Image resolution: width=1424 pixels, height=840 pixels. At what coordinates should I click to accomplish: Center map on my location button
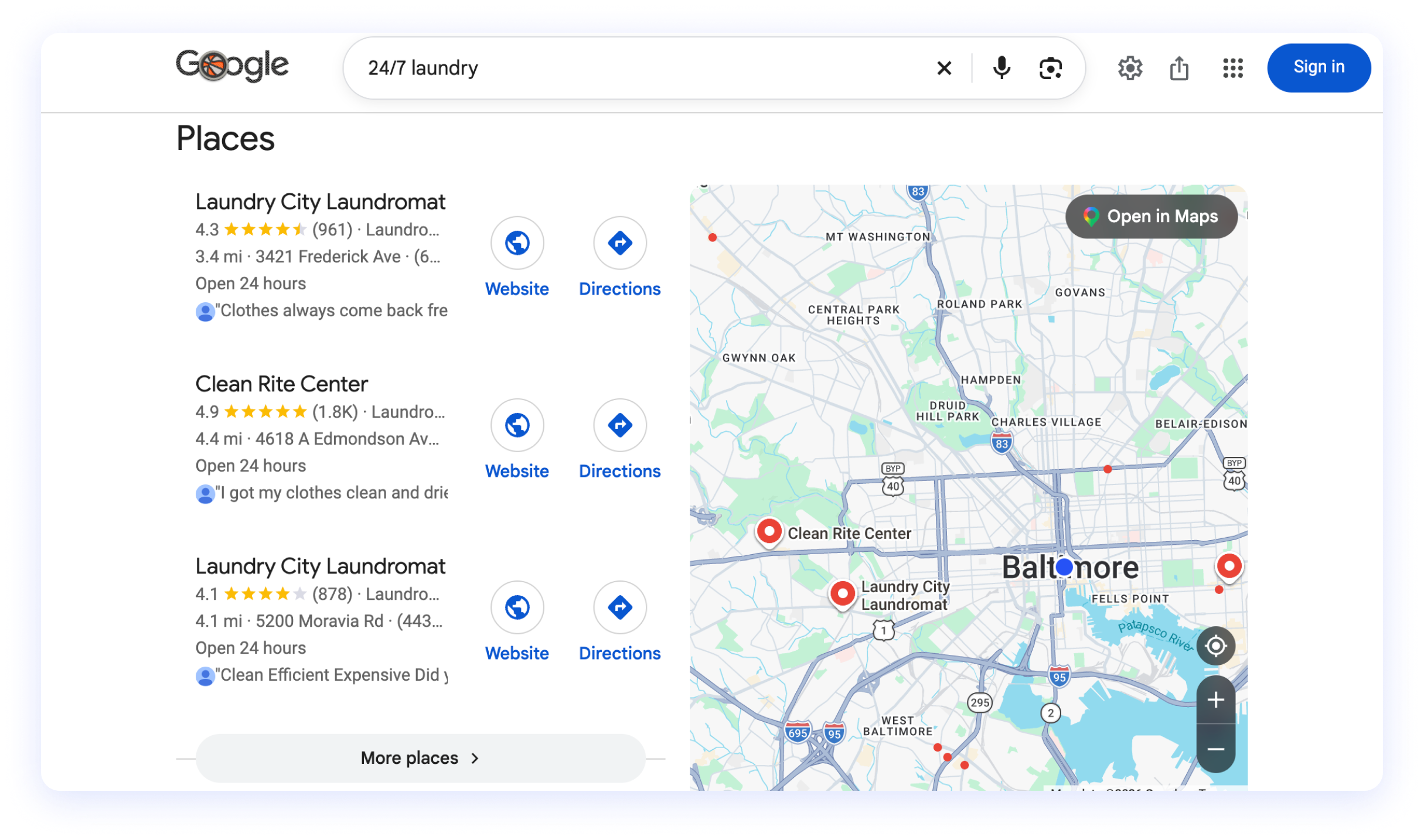(1215, 646)
